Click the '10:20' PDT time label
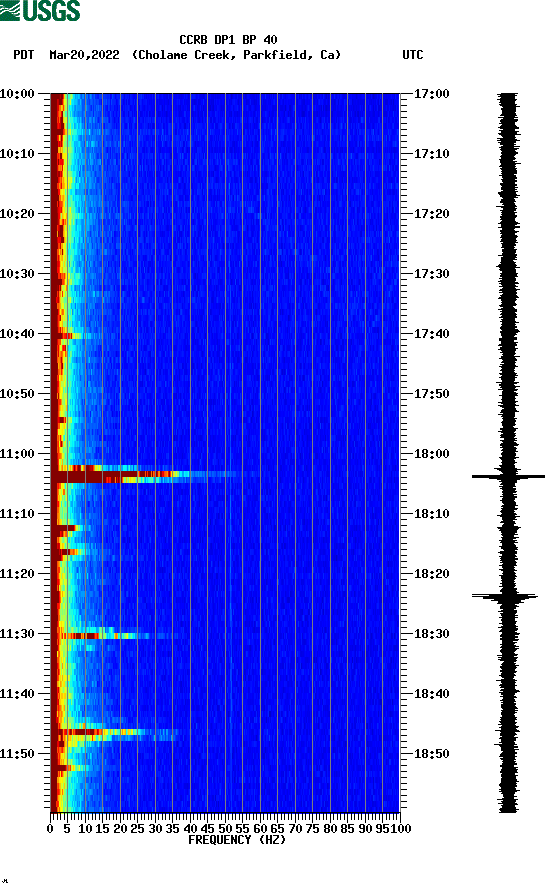 click(17, 213)
